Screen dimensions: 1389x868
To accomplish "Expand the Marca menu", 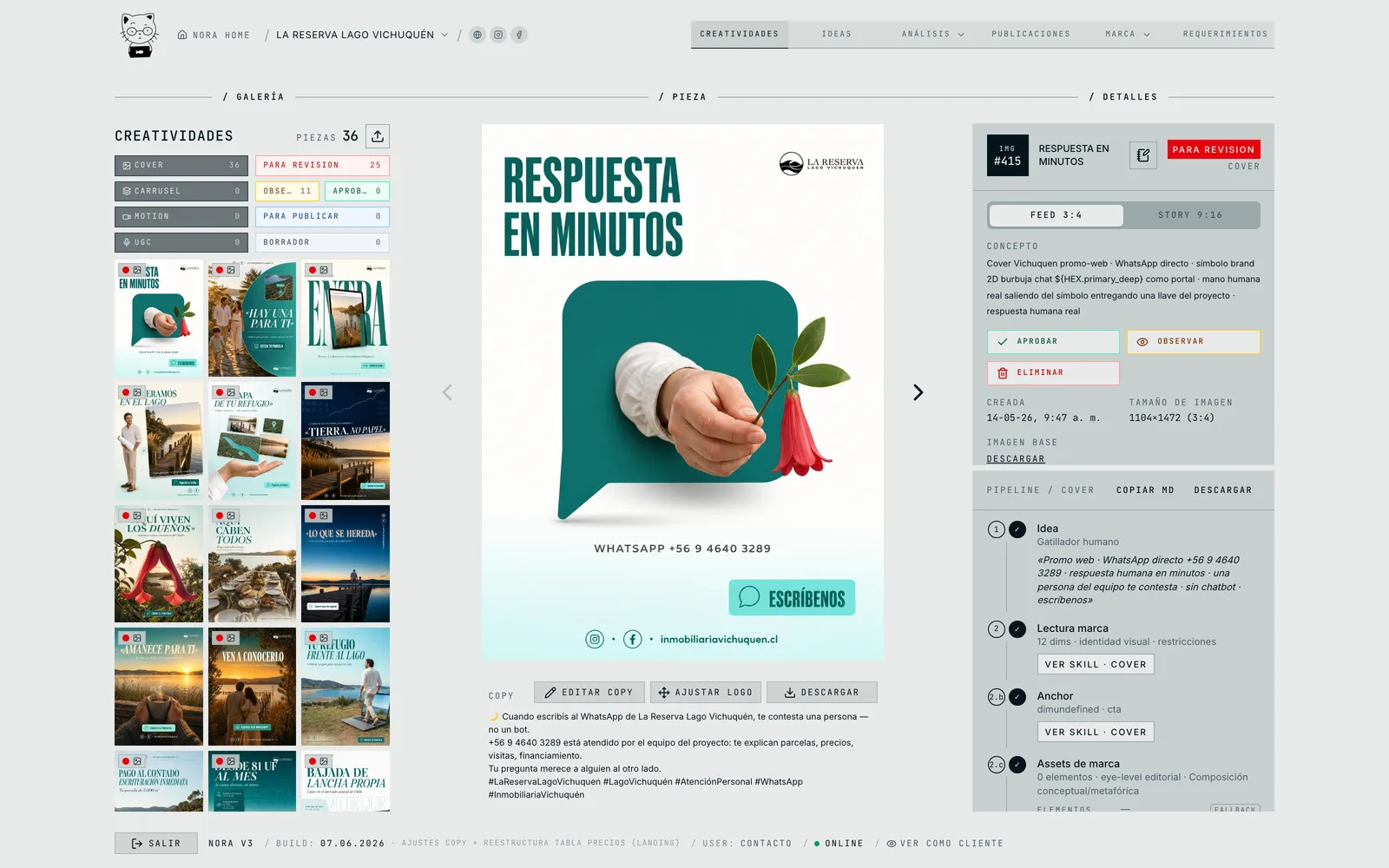I will [x=1128, y=34].
